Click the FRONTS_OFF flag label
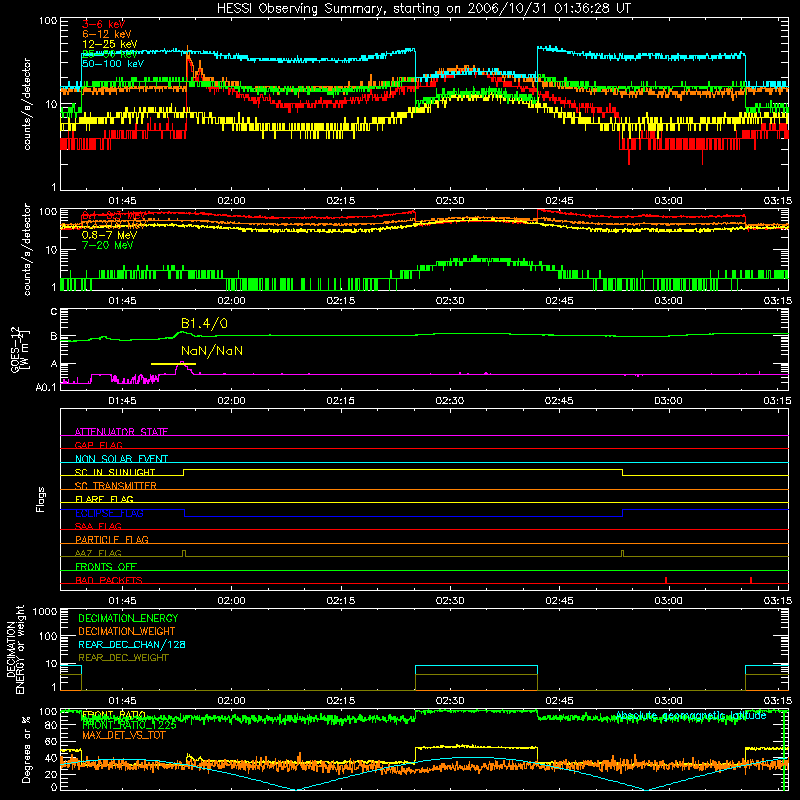This screenshot has height=800, width=800. pyautogui.click(x=106, y=566)
